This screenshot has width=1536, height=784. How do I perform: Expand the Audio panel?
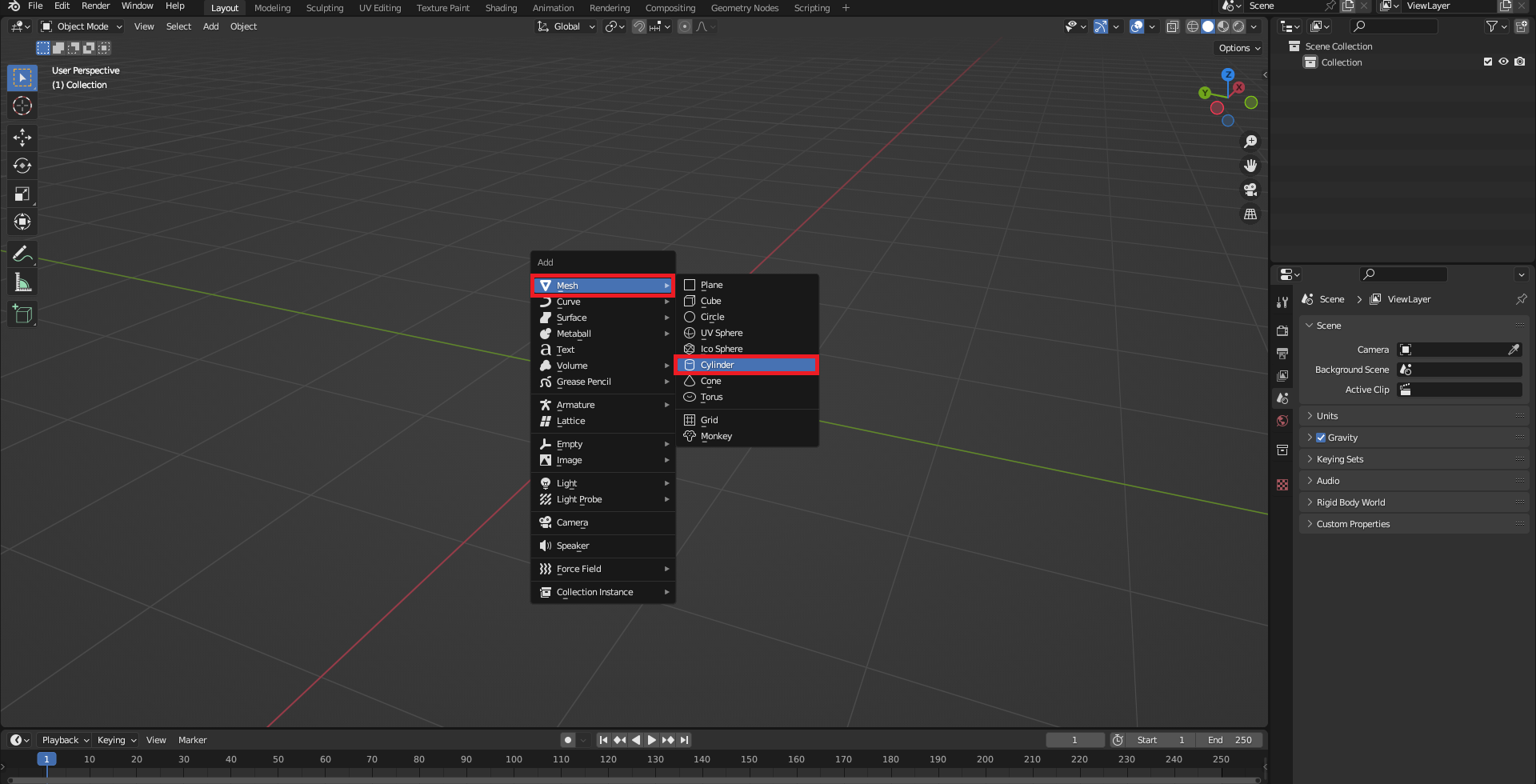click(x=1414, y=481)
